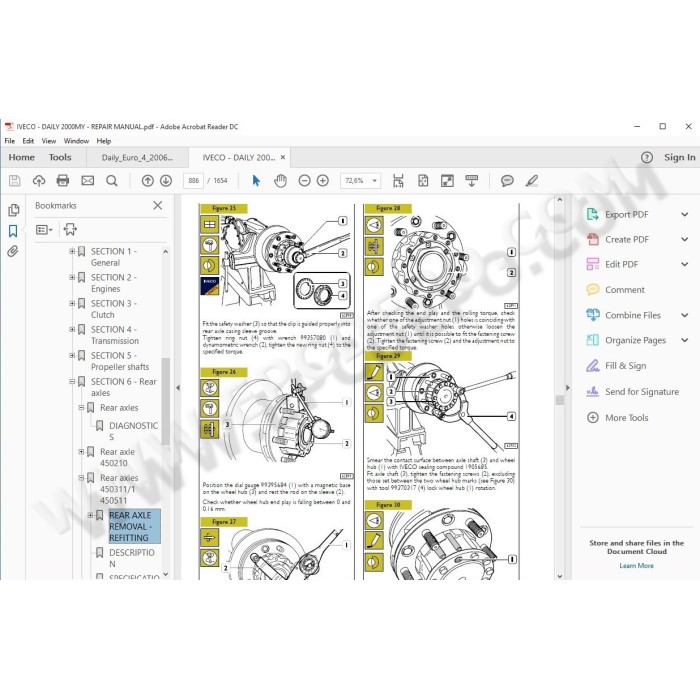
Task: Open the View menu
Action: pos(49,141)
